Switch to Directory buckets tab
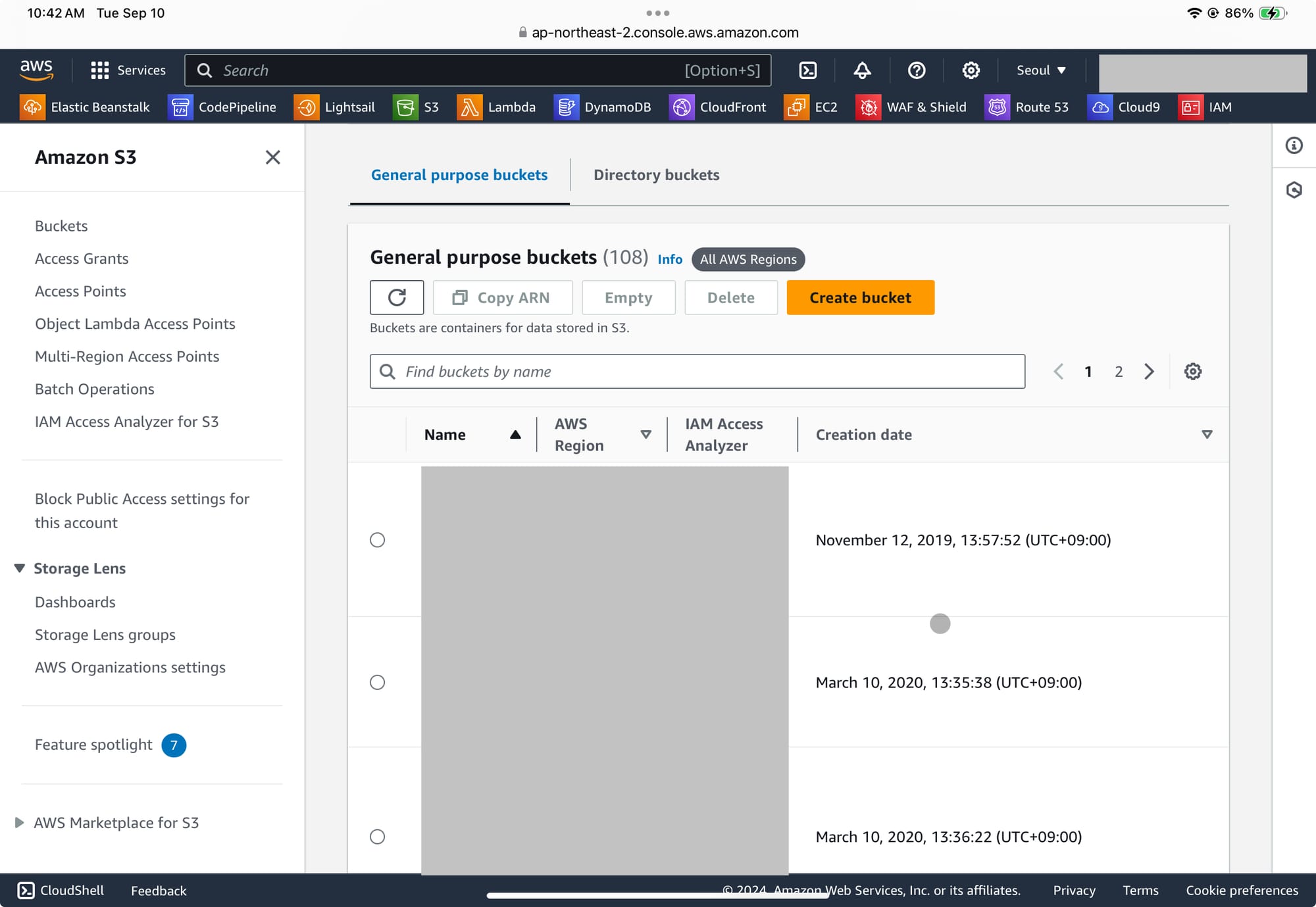 [656, 175]
